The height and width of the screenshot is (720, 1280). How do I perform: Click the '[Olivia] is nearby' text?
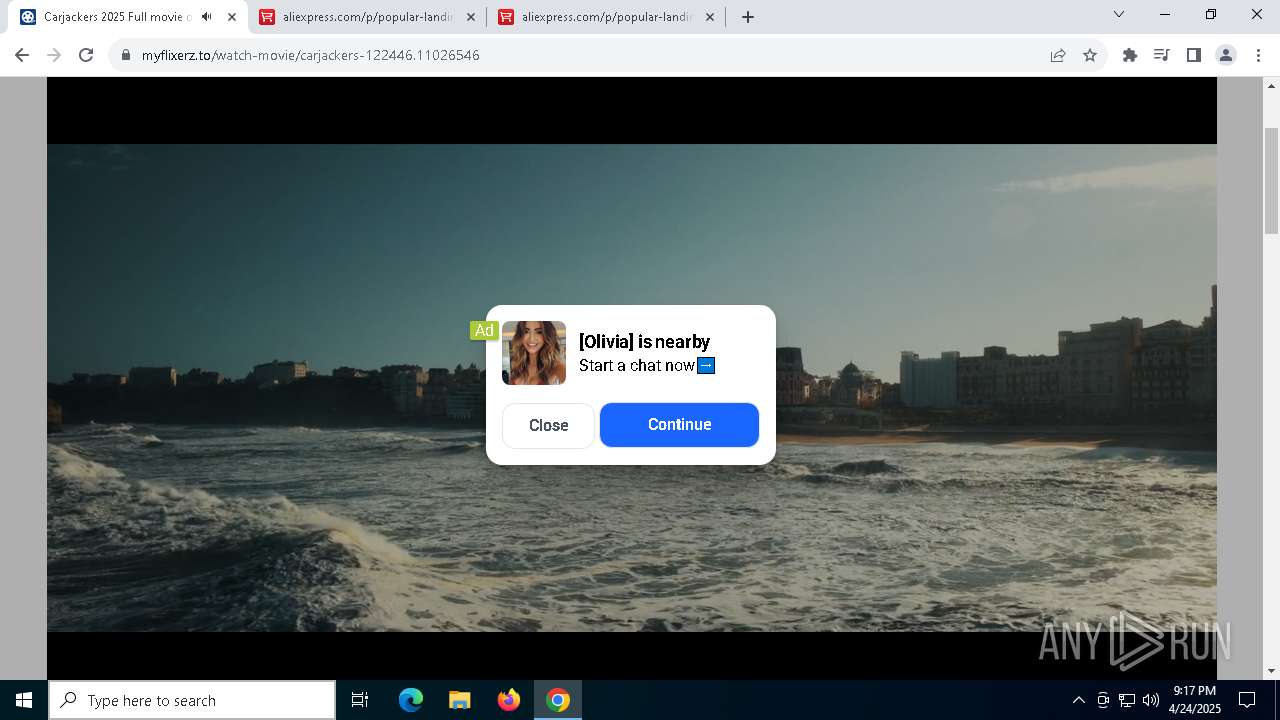coord(644,342)
